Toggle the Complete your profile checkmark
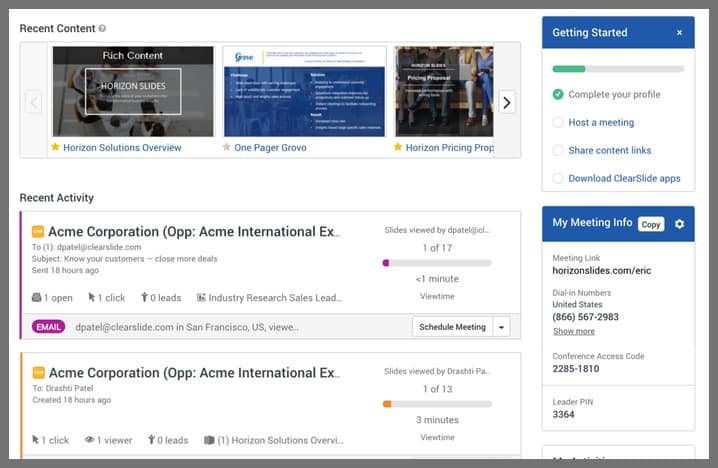 pyautogui.click(x=558, y=95)
